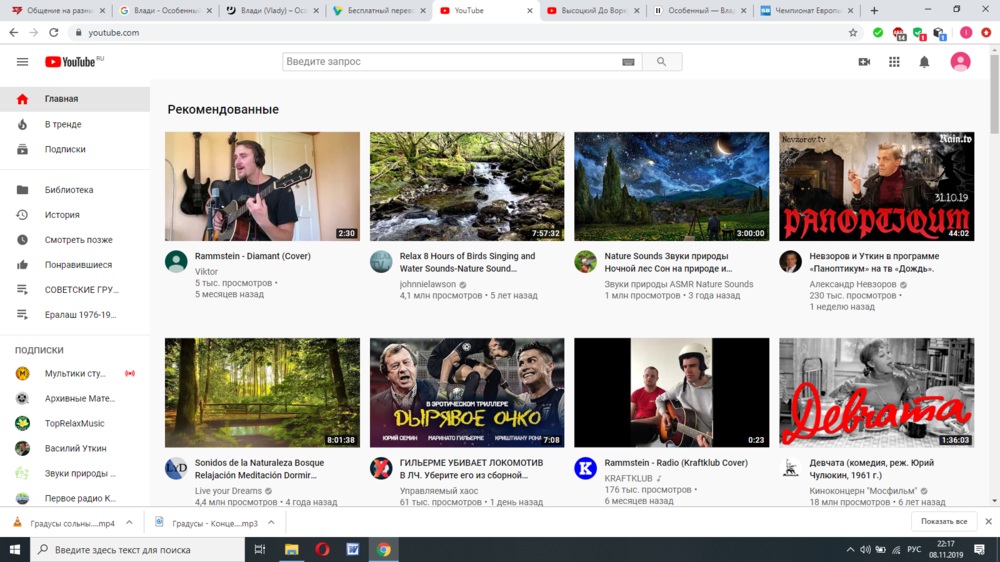Open the СОВЕТСКИЕ ГРУ... playlist

pos(75,290)
